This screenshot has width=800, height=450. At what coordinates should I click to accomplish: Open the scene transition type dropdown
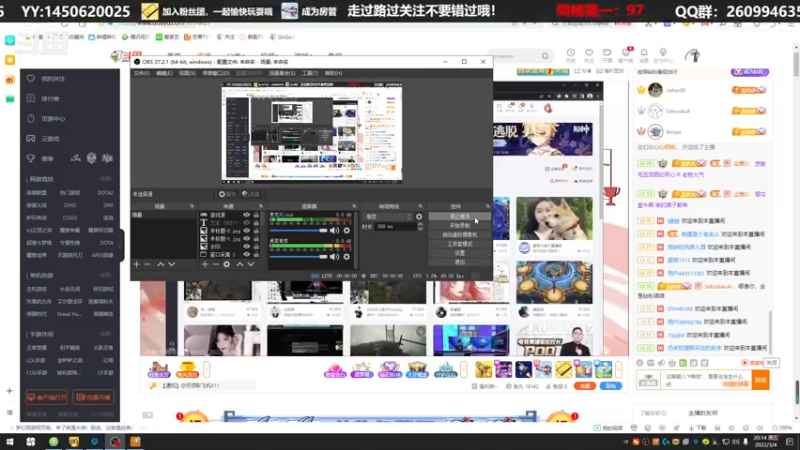pyautogui.click(x=387, y=217)
